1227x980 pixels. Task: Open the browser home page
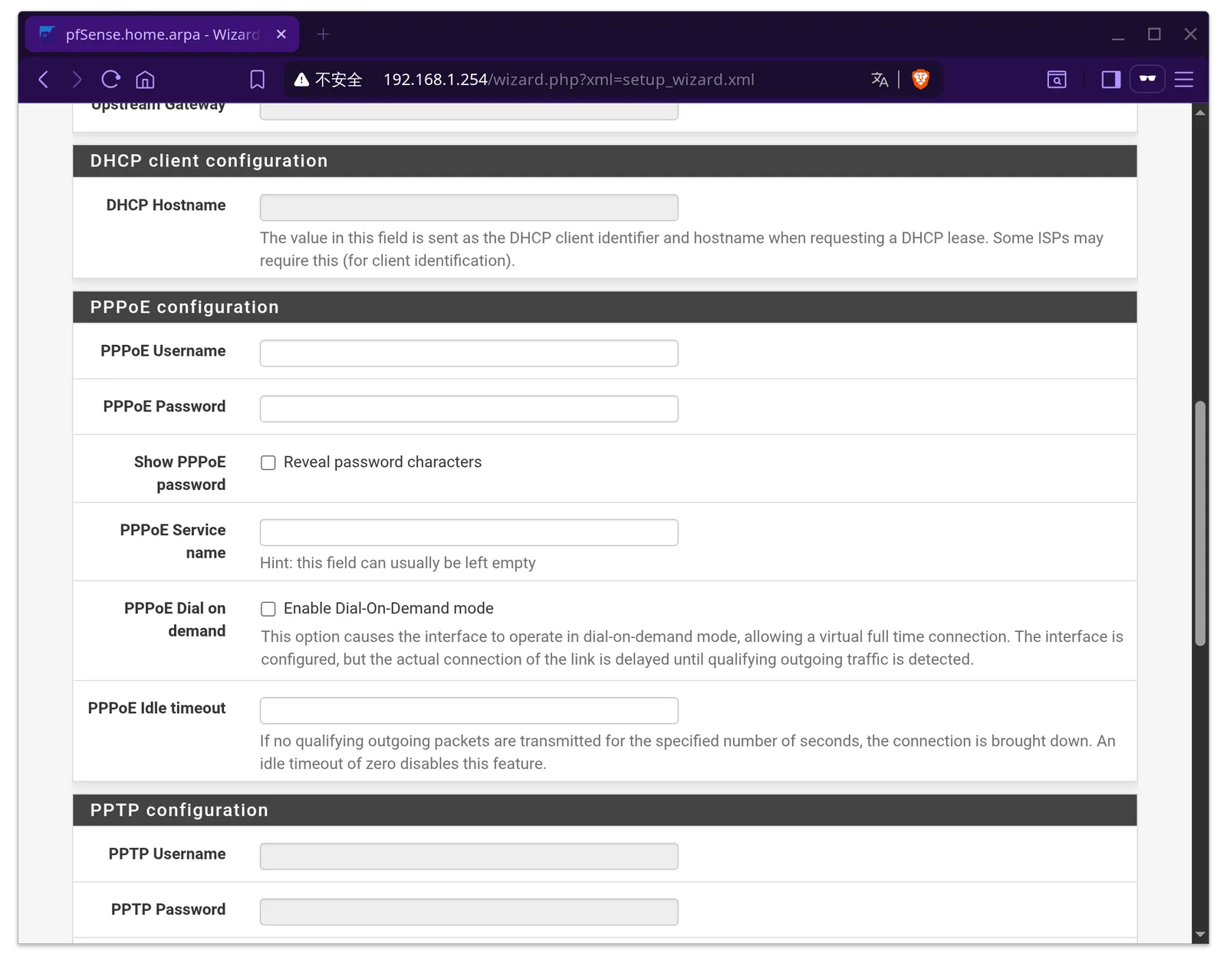pyautogui.click(x=145, y=80)
